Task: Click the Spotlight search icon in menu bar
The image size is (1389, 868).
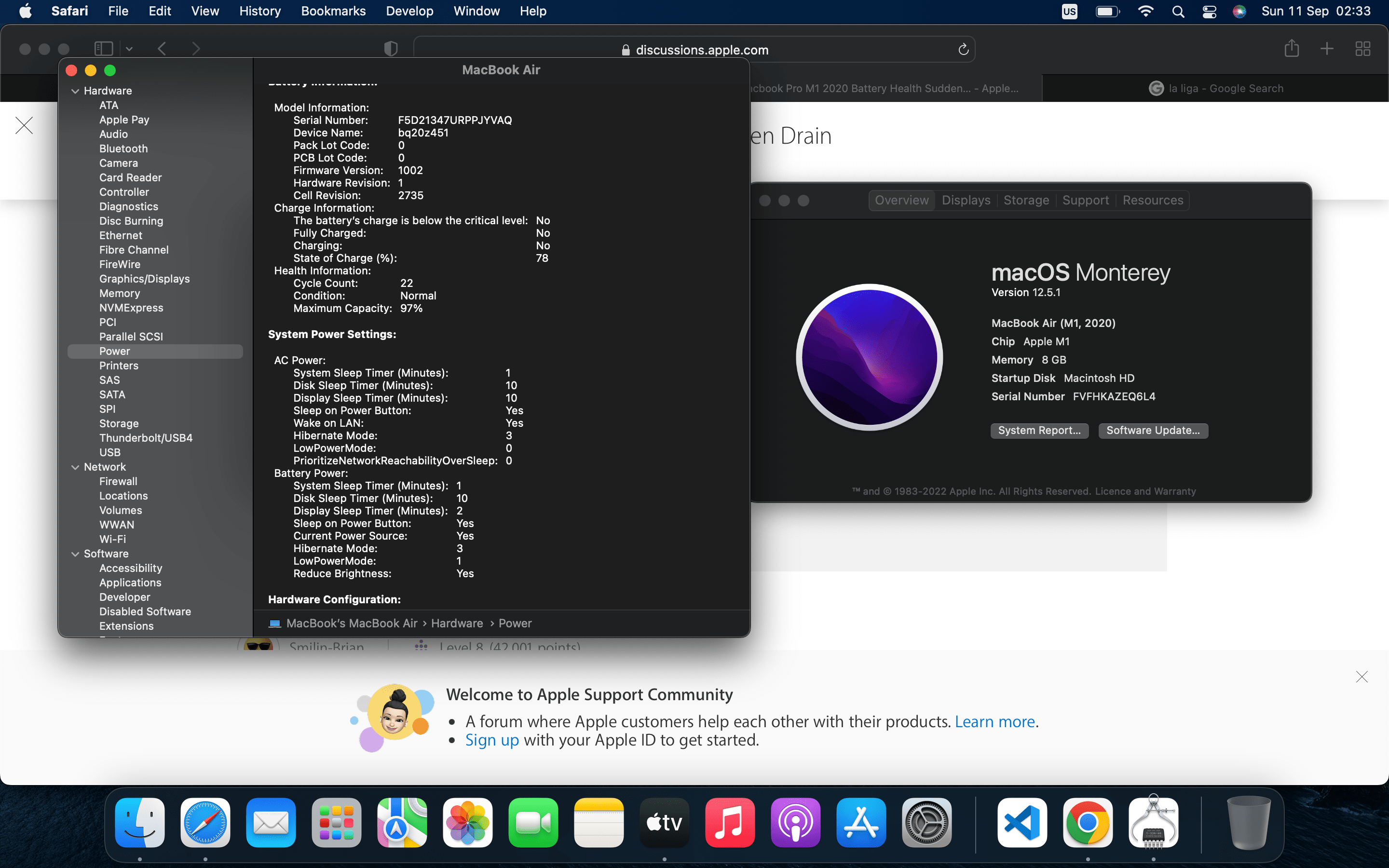Action: pos(1177,11)
